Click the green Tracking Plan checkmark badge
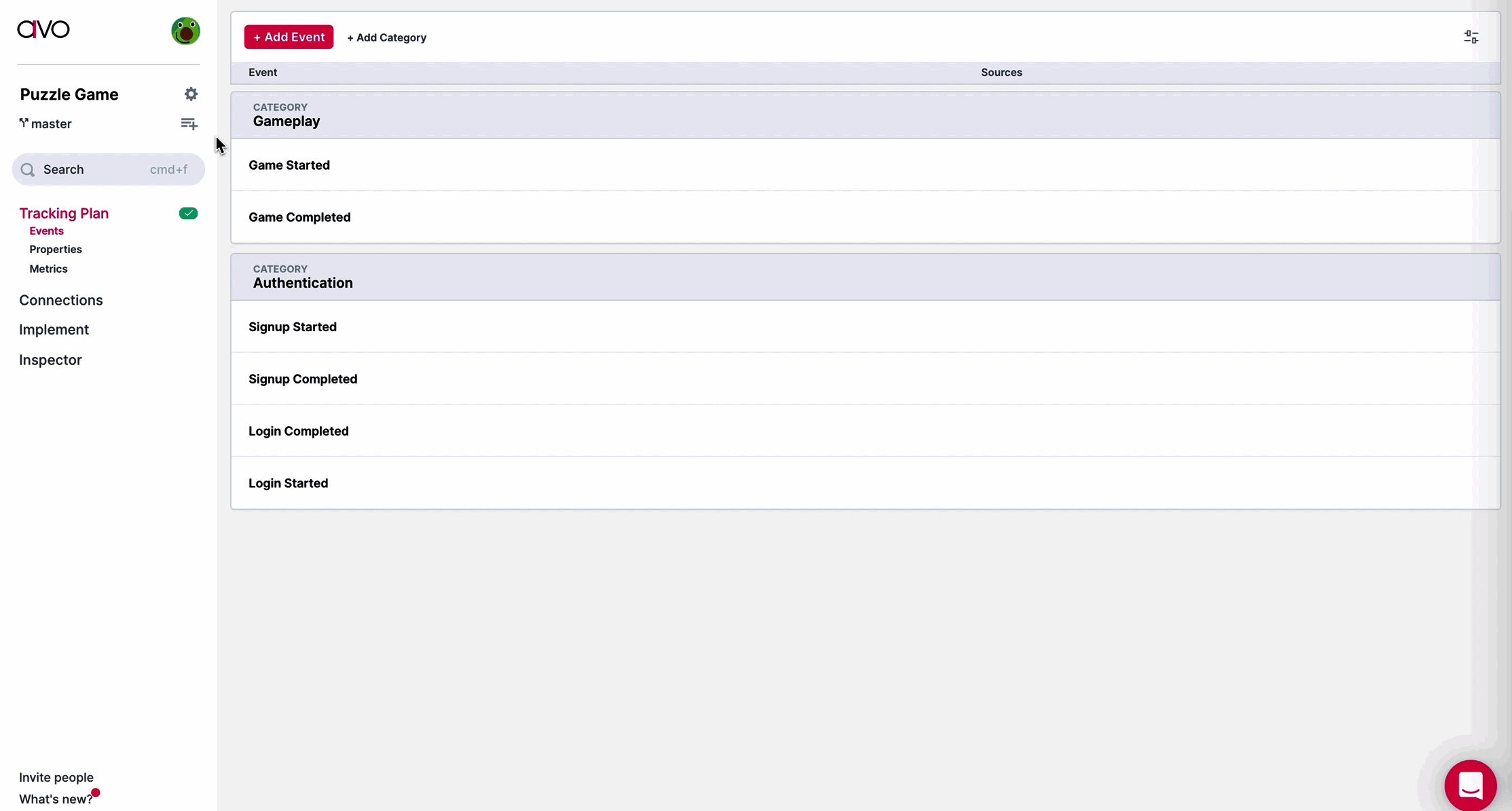This screenshot has height=811, width=1512. [x=189, y=214]
